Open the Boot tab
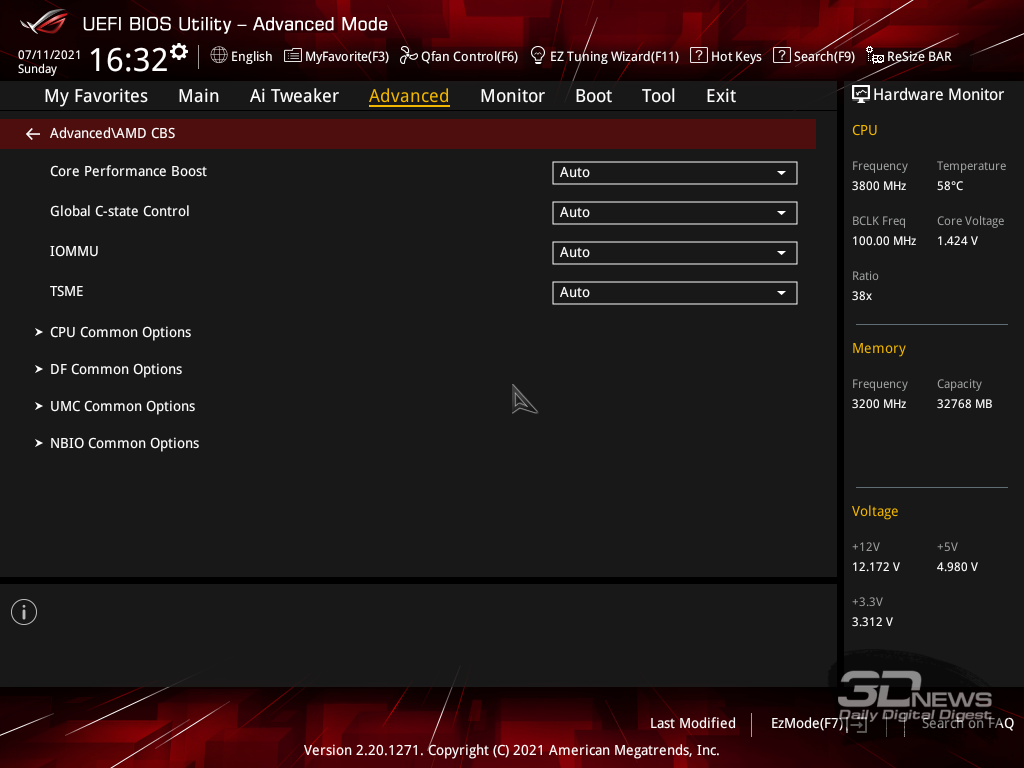 tap(593, 96)
